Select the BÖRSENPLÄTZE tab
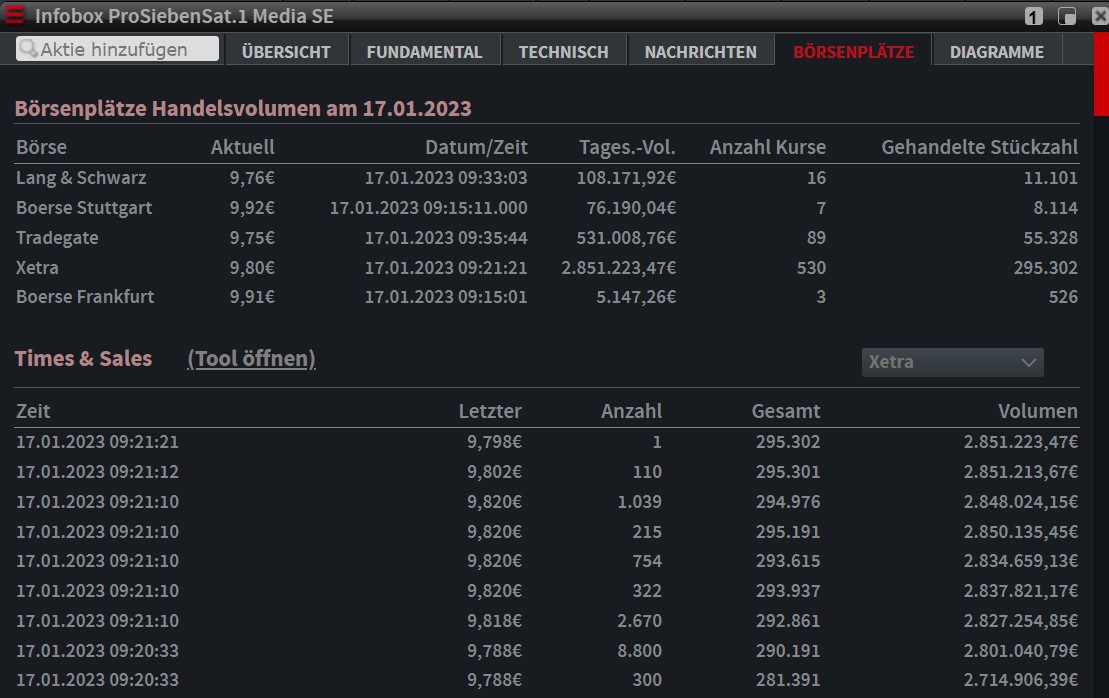 (853, 52)
